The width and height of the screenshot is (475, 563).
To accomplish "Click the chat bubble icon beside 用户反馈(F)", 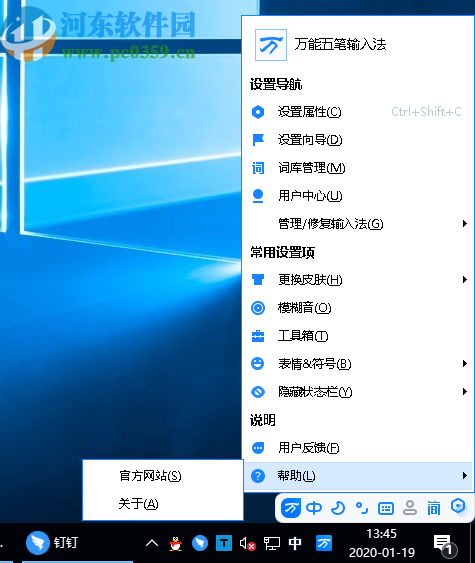I will (x=258, y=448).
